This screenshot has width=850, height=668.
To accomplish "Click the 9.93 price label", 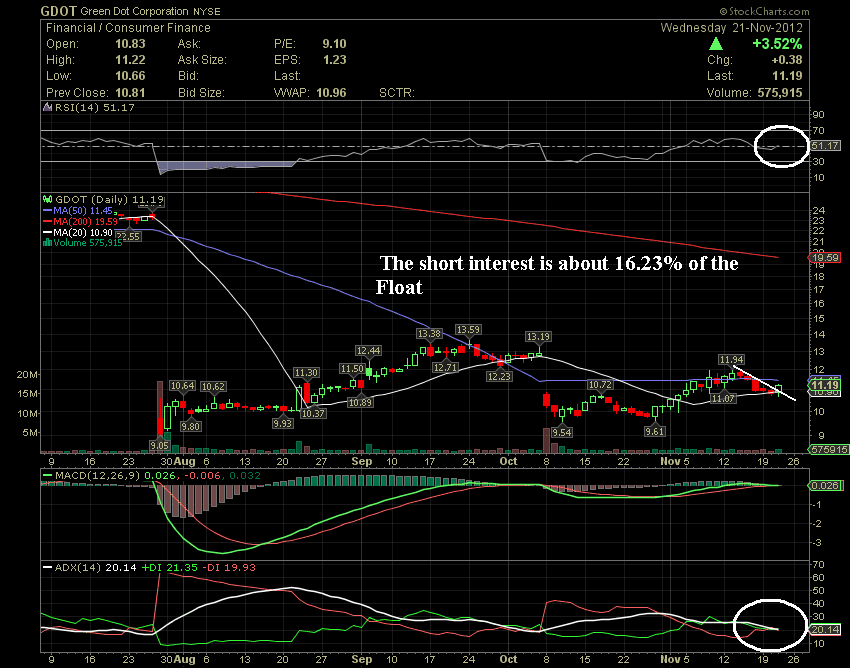I will tap(283, 423).
